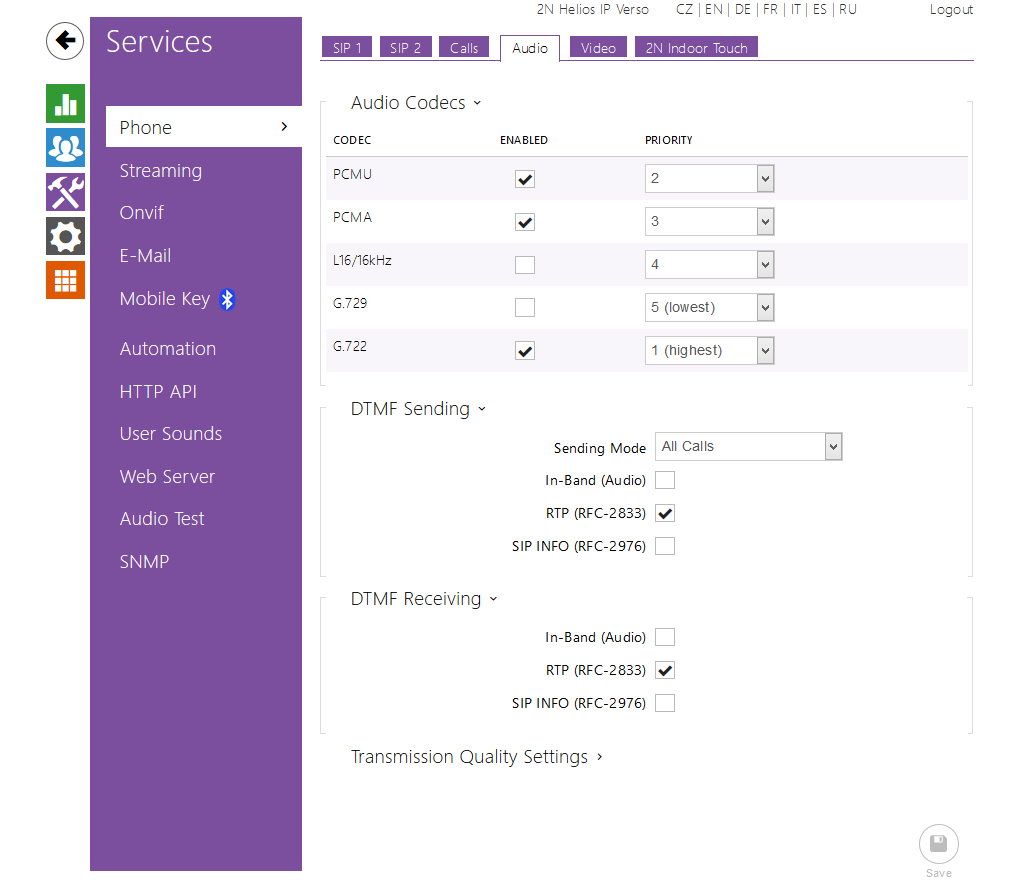Open Audio Test in the sidebar
This screenshot has height=884, width=1021.
coord(162,519)
